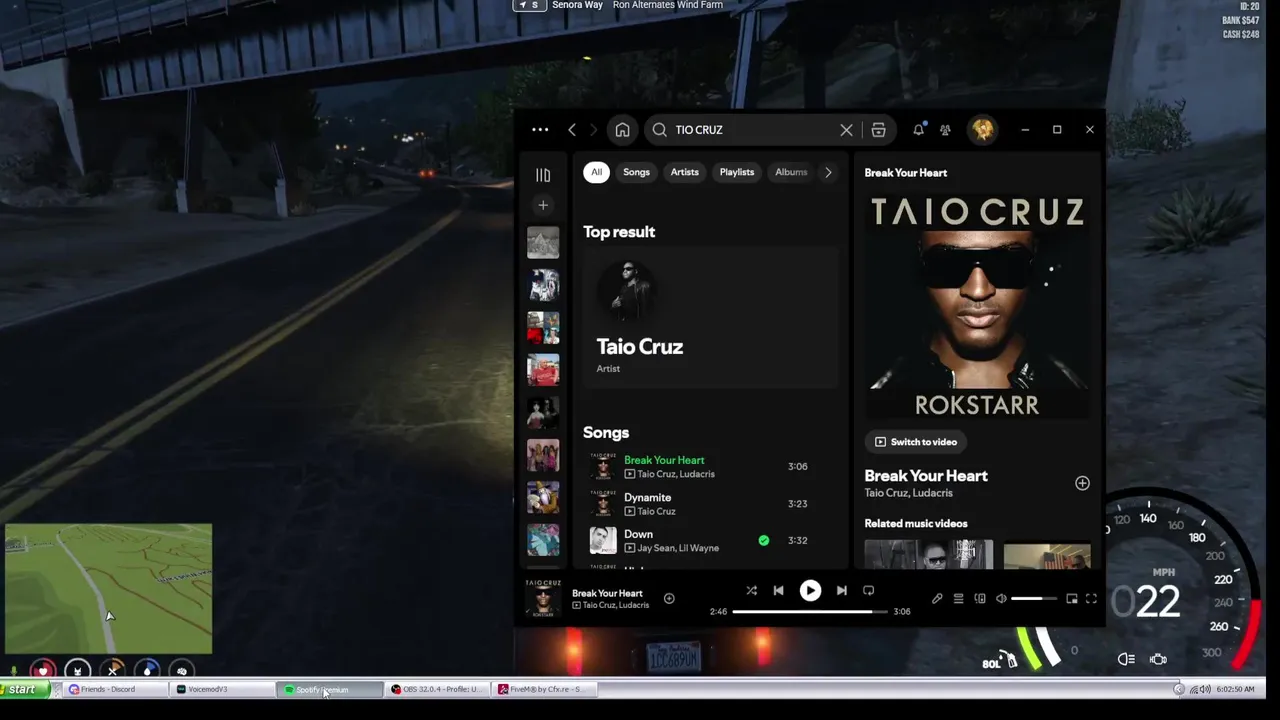Open second related music video thumbnail
This screenshot has width=1280, height=720.
[x=1047, y=556]
